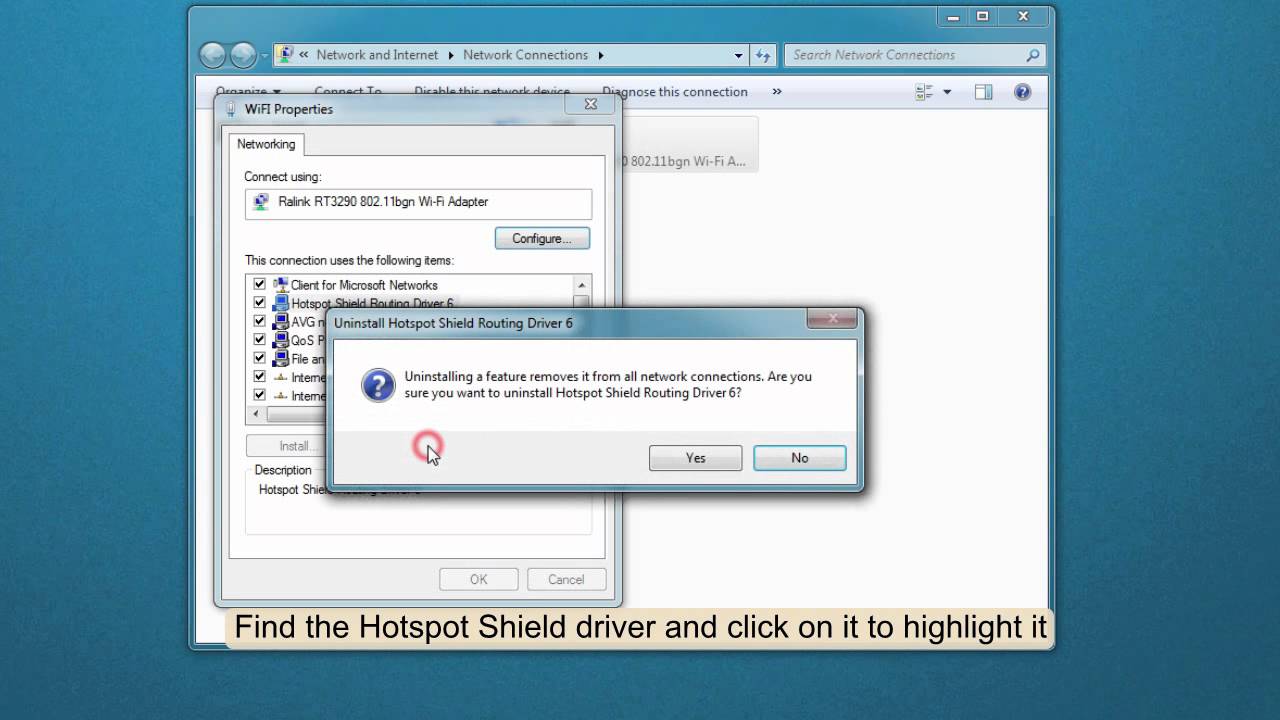Toggle the last Internet Protocol checkbox
1280x720 pixels.
pyautogui.click(x=260, y=395)
